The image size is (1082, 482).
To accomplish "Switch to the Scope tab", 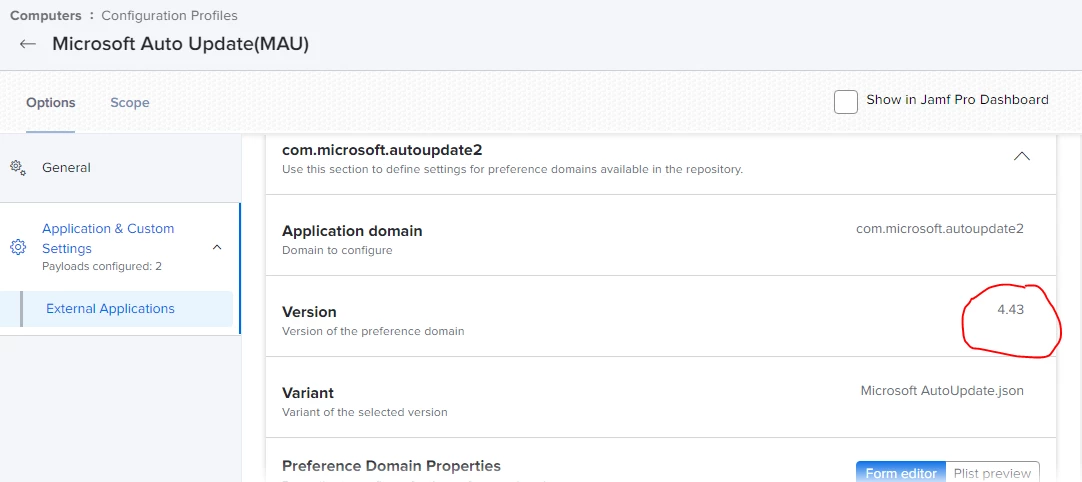I will tap(130, 103).
